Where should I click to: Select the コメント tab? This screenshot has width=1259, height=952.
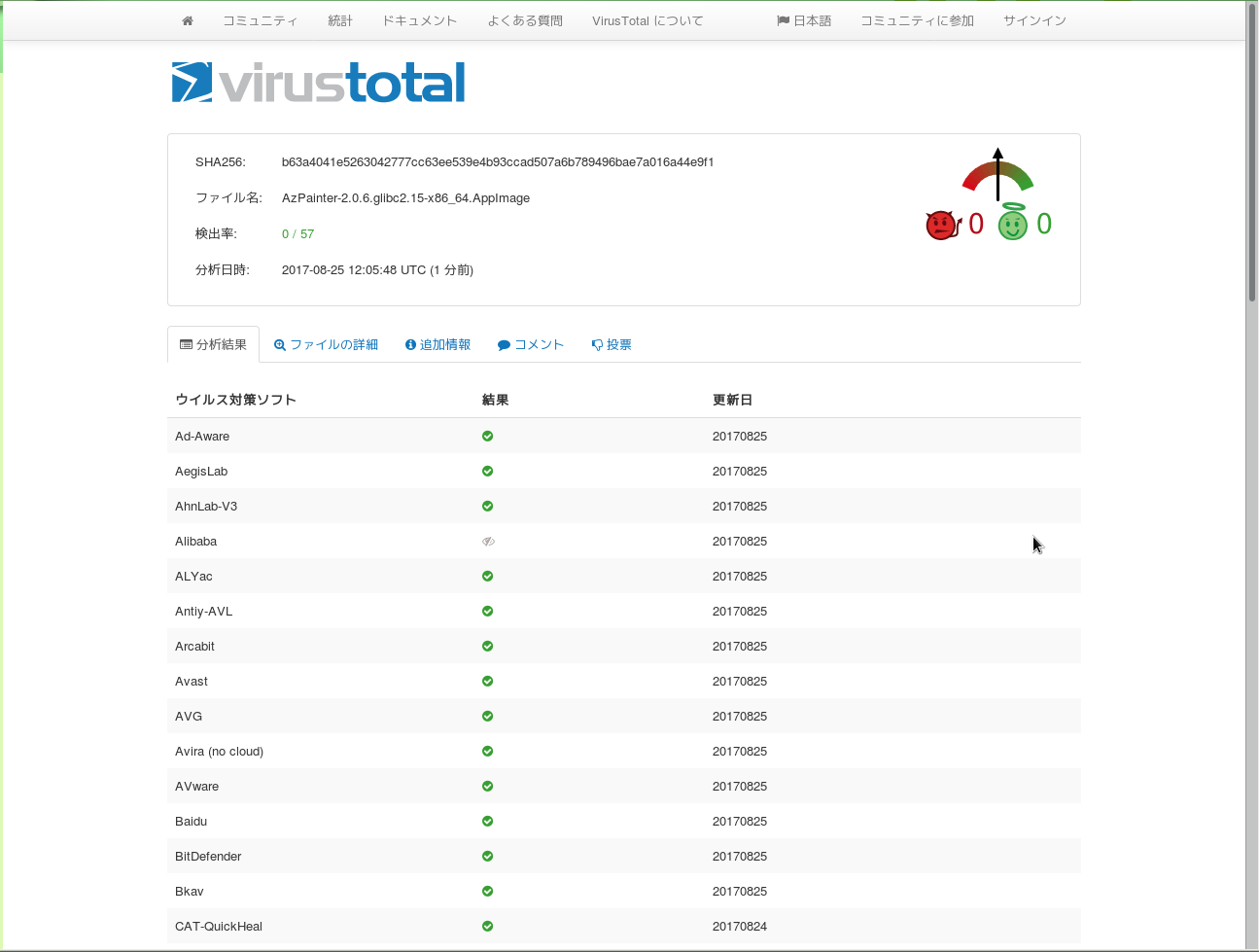coord(531,345)
